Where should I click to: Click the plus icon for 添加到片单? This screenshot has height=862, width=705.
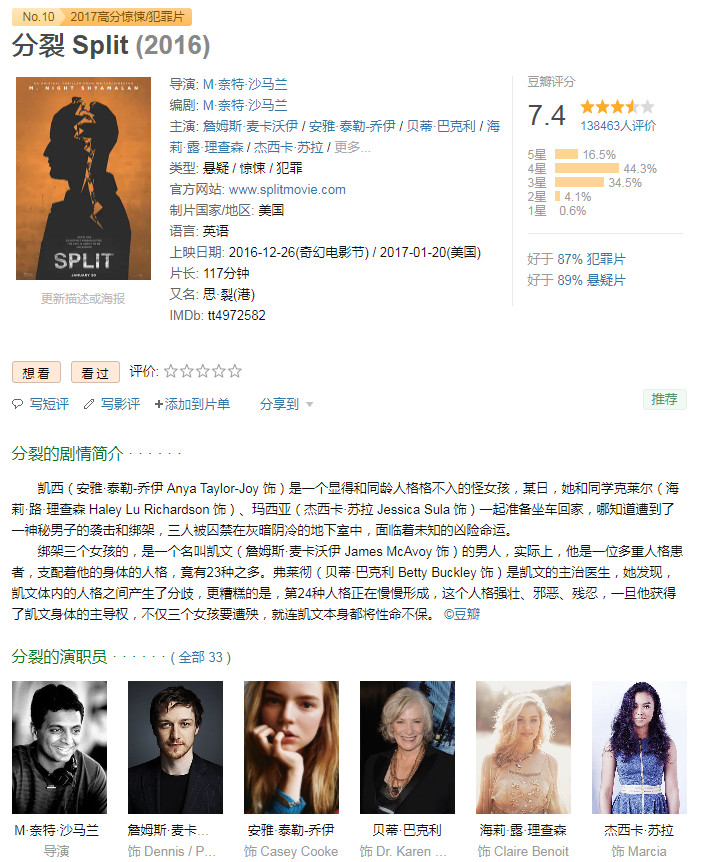tap(158, 404)
